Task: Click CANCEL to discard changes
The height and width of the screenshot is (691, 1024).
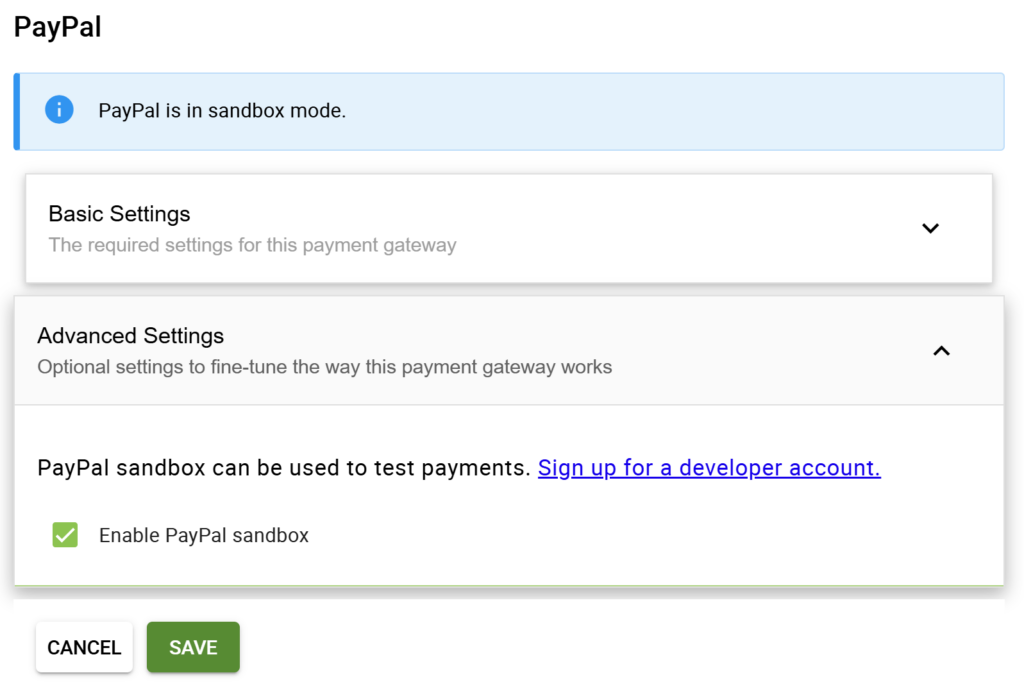Action: [84, 647]
